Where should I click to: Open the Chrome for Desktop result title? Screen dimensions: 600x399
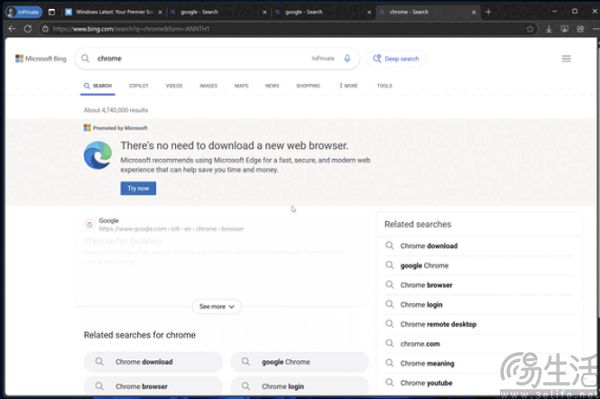coord(123,241)
